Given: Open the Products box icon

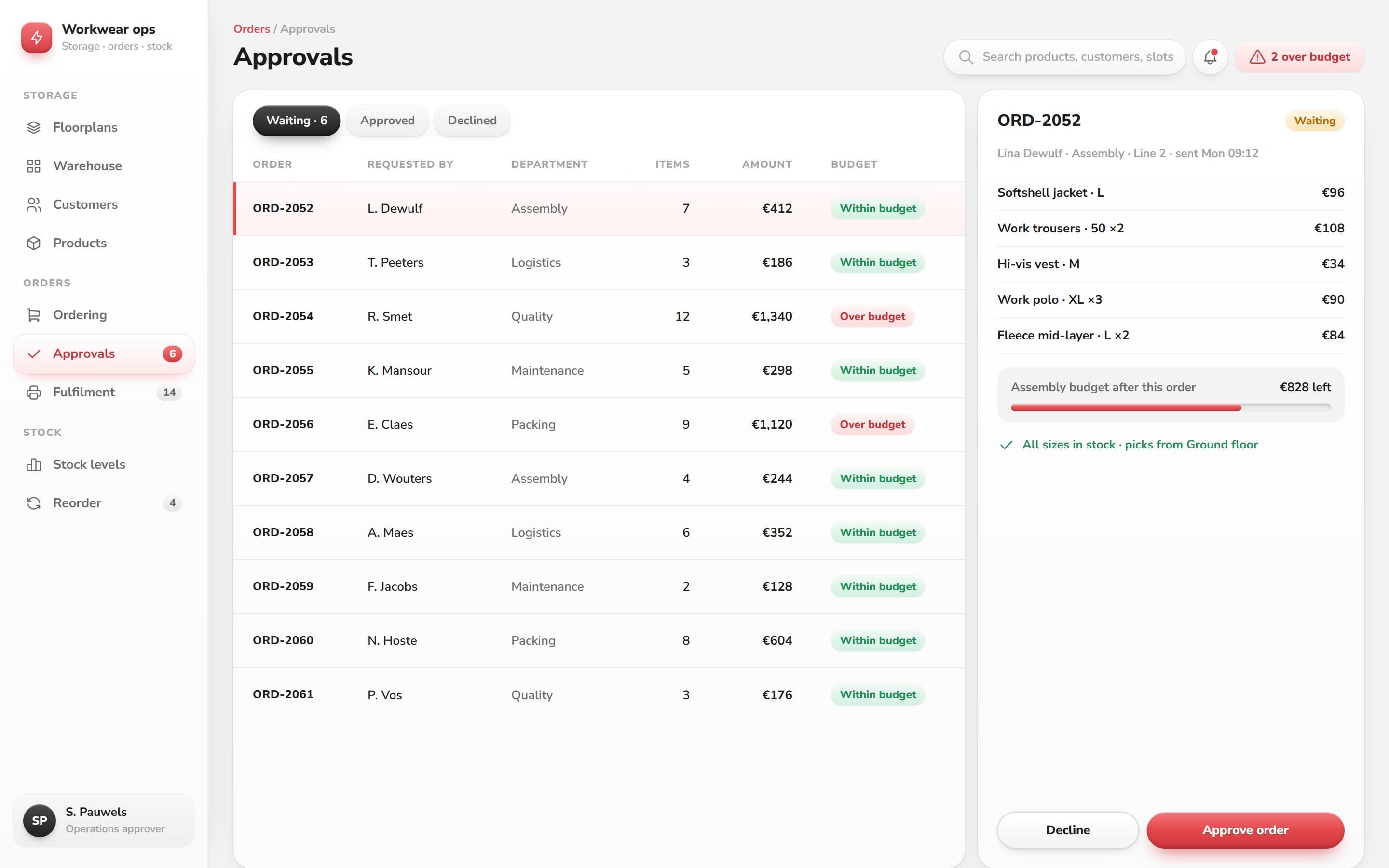Looking at the screenshot, I should click(34, 243).
